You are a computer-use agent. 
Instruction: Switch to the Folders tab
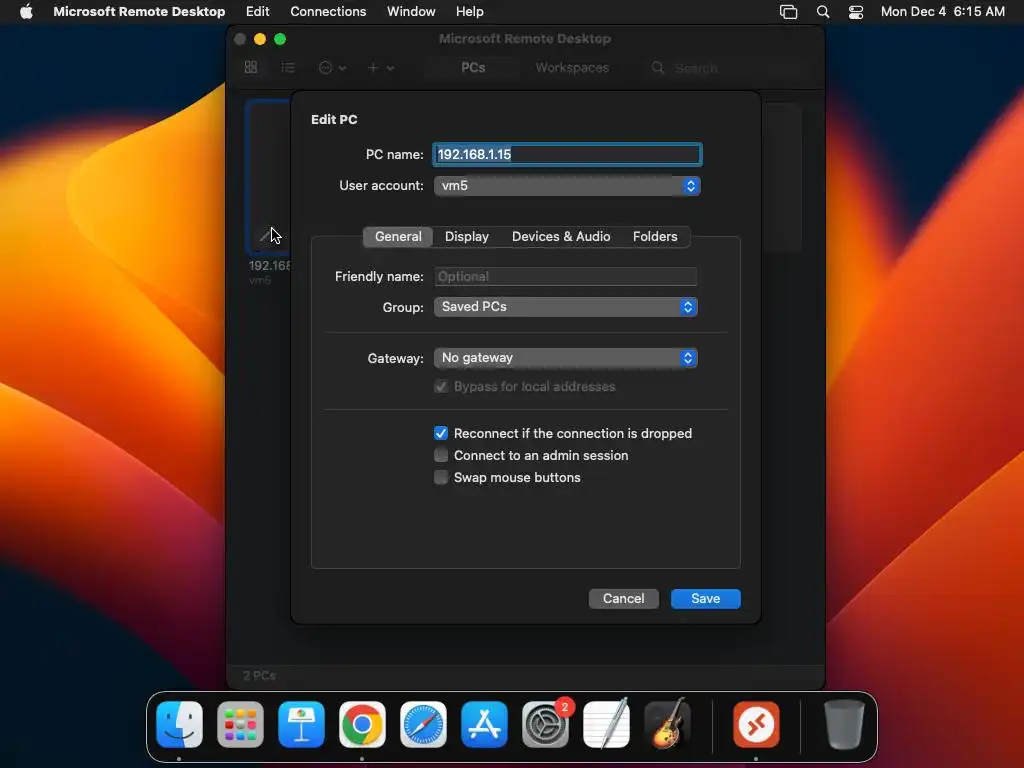655,236
